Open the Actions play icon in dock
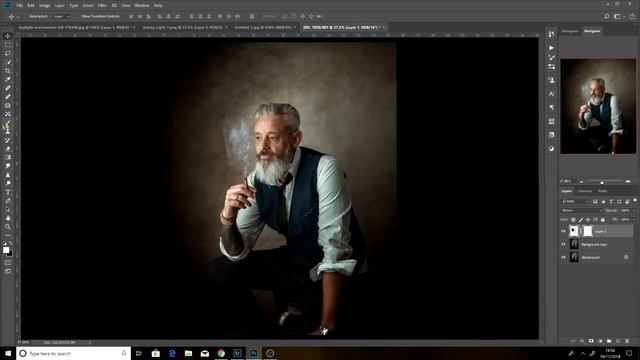Viewport: 640px width, 360px height. coord(551,48)
